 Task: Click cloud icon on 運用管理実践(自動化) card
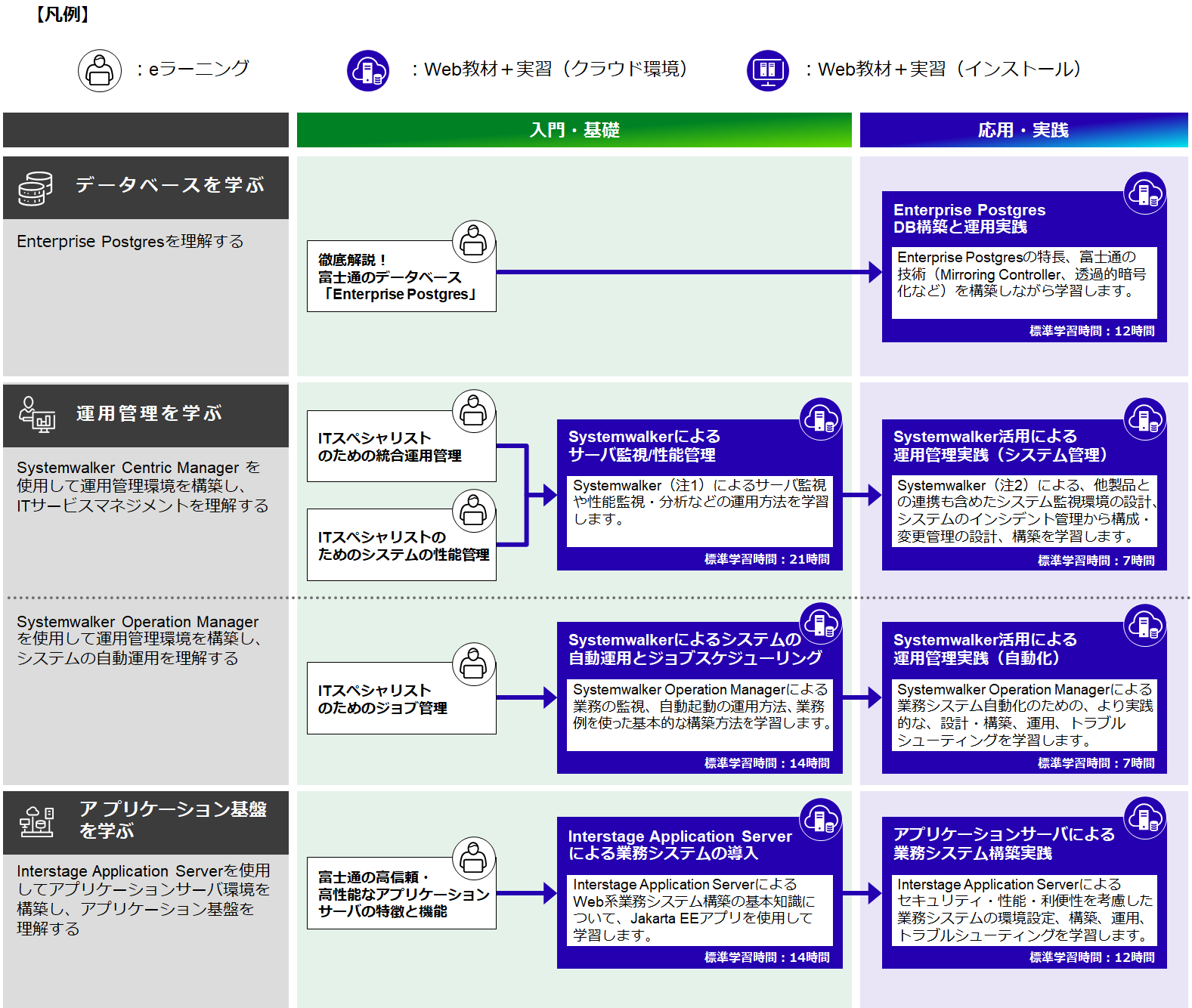(x=1145, y=626)
